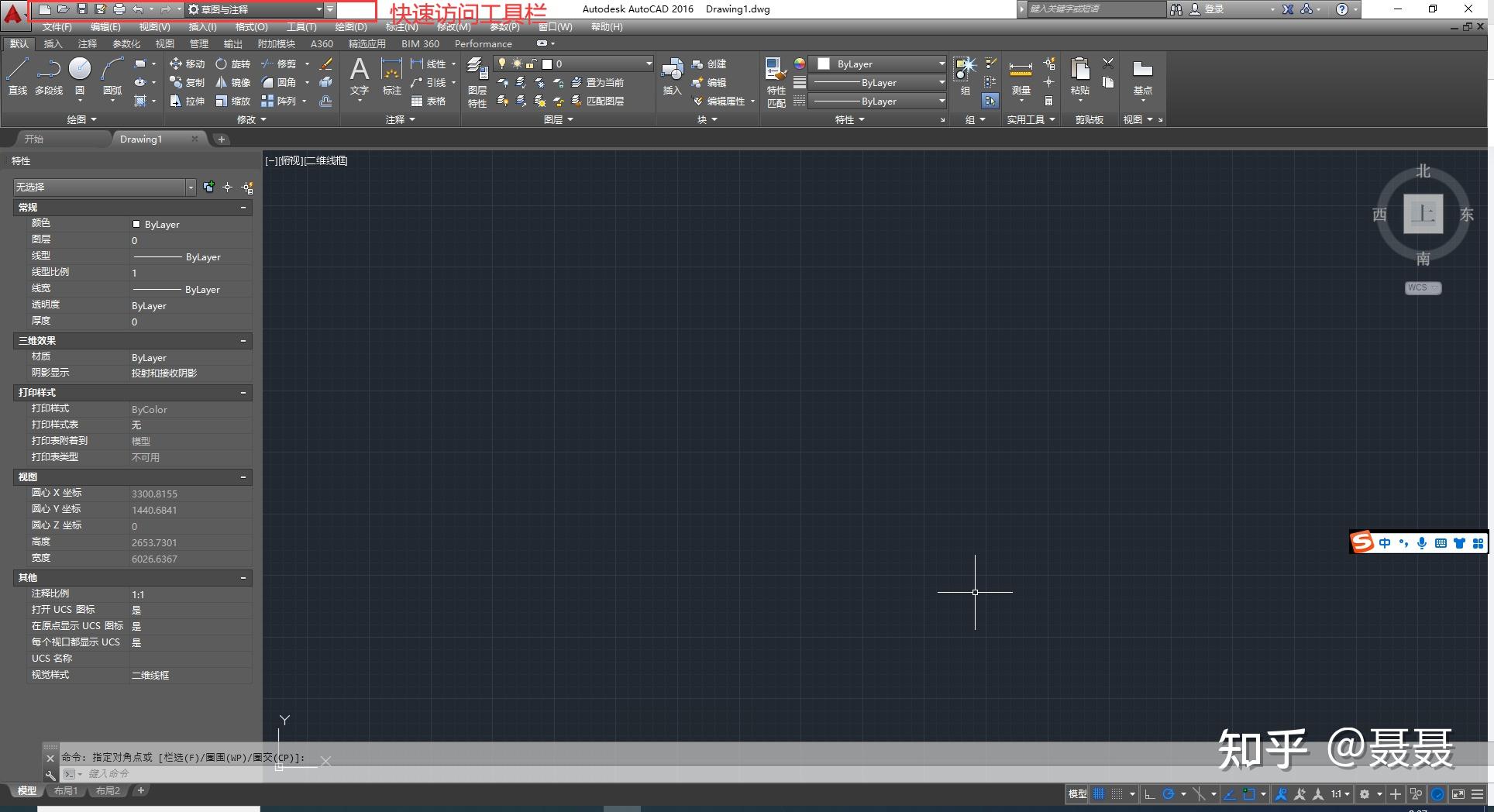Click the Quick Select icon in properties palette

tap(247, 188)
